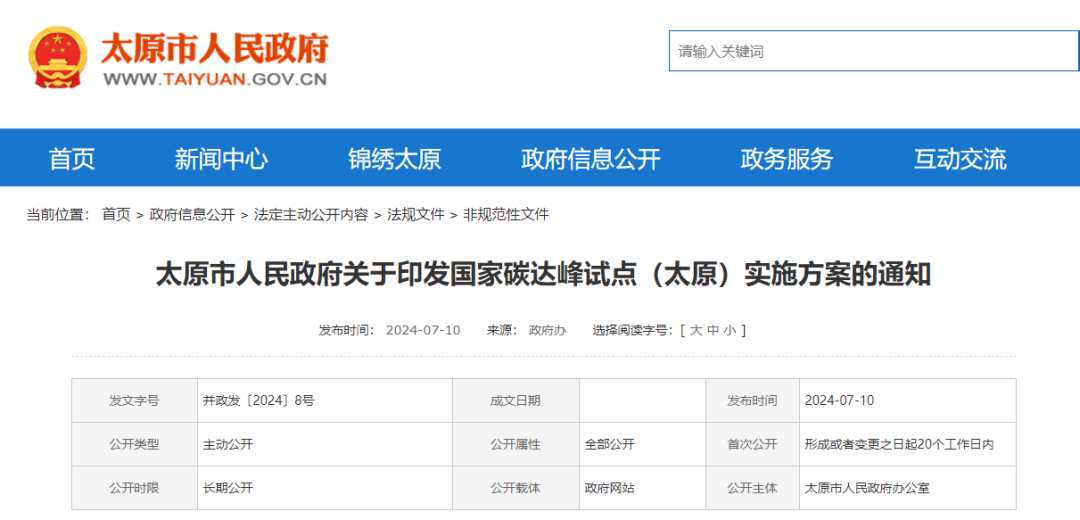This screenshot has width=1080, height=520.
Task: Click the 主动公开 table cell
Action: [x=325, y=444]
